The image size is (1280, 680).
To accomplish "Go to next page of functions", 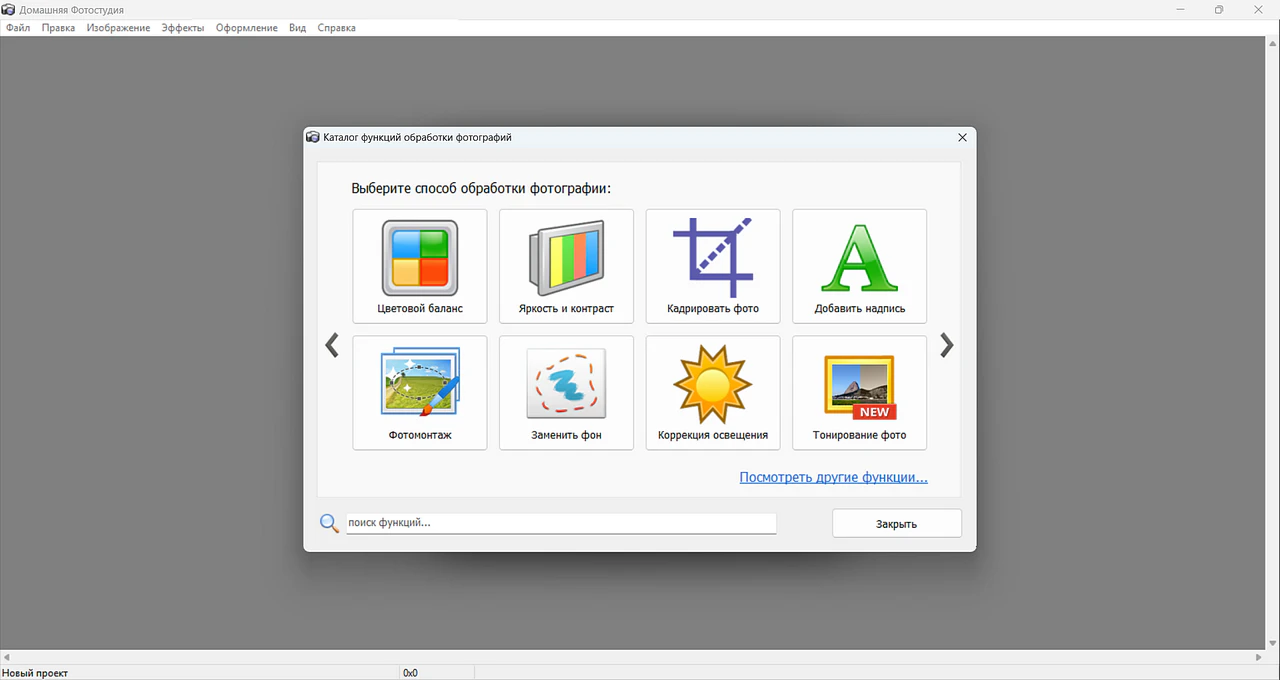I will tap(946, 346).
